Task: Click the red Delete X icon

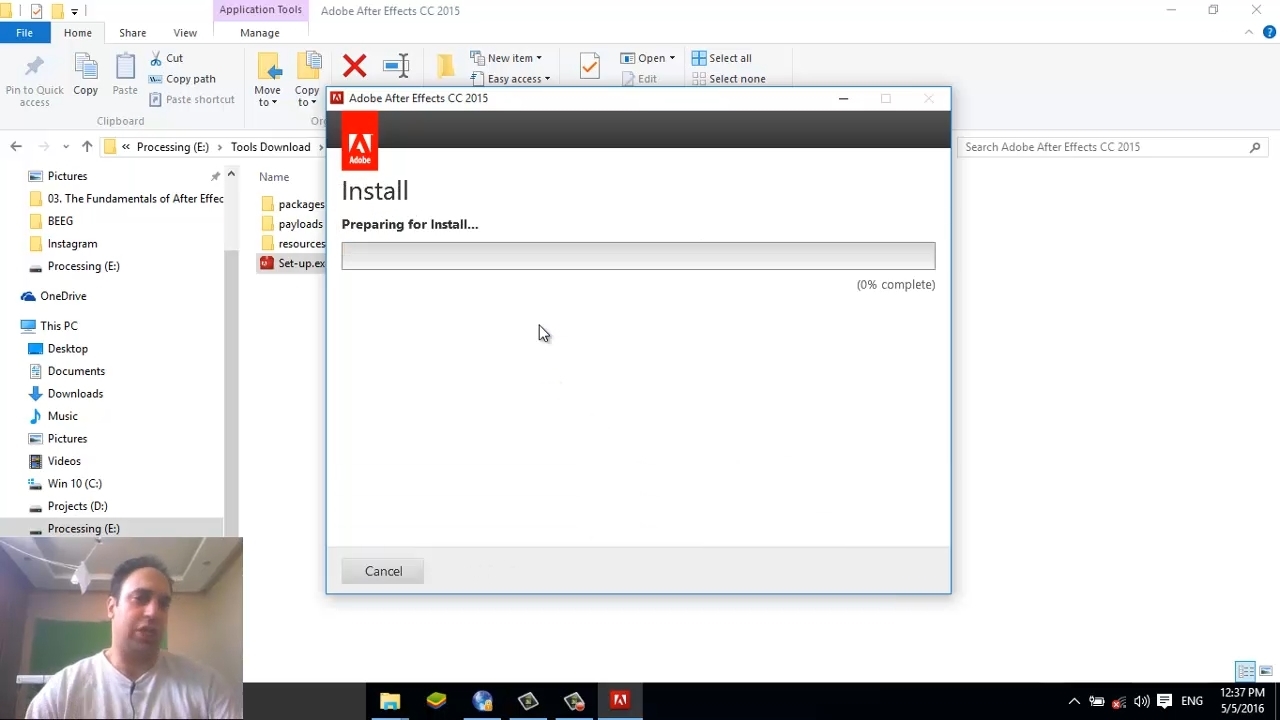Action: click(354, 67)
